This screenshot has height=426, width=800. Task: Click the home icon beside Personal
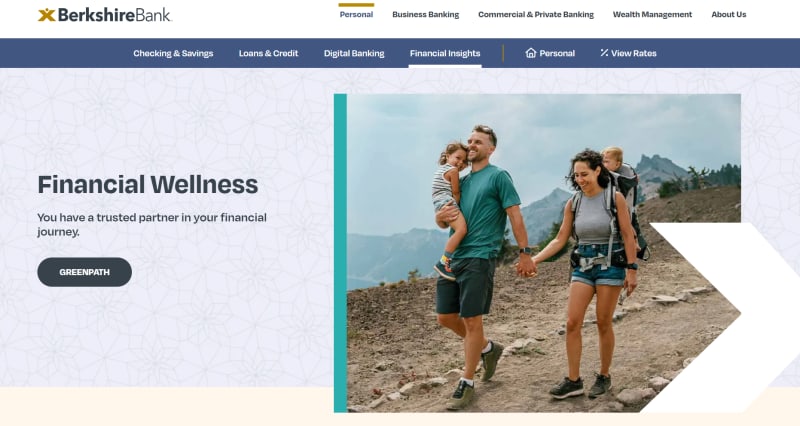[x=531, y=53]
